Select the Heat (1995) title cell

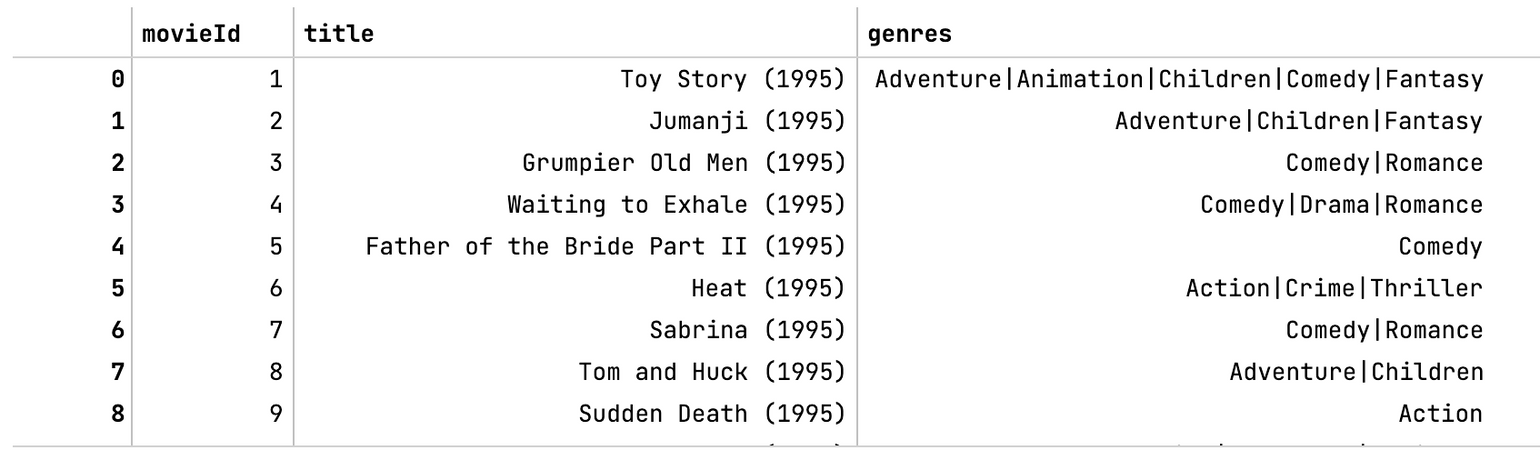(768, 289)
